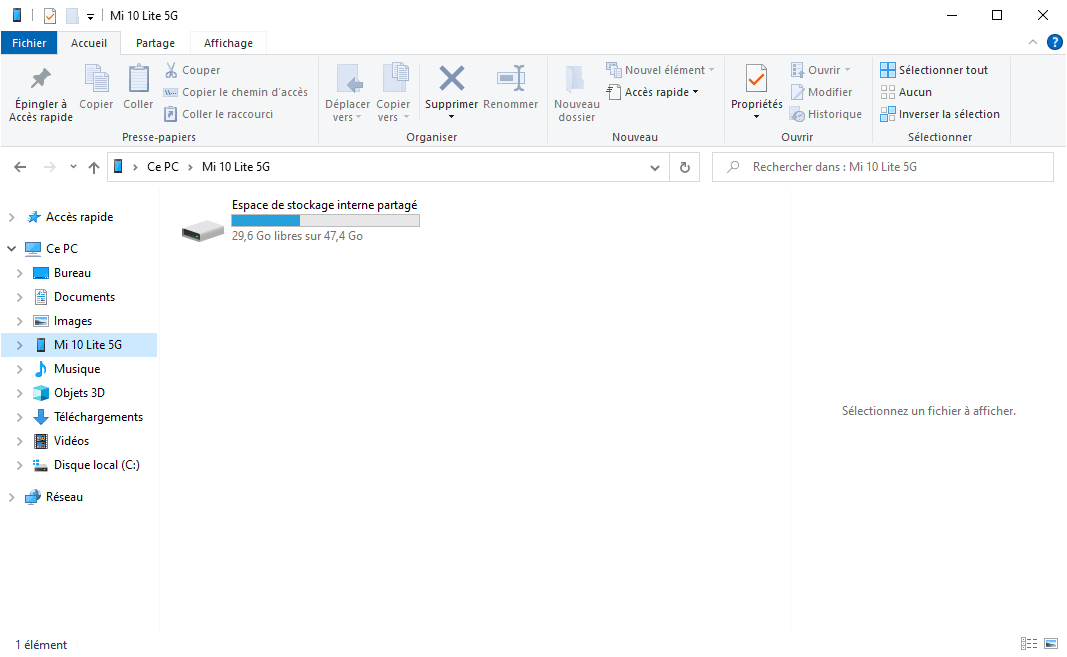The width and height of the screenshot is (1067, 657).
Task: Open the Help question mark icon
Action: point(1054,42)
